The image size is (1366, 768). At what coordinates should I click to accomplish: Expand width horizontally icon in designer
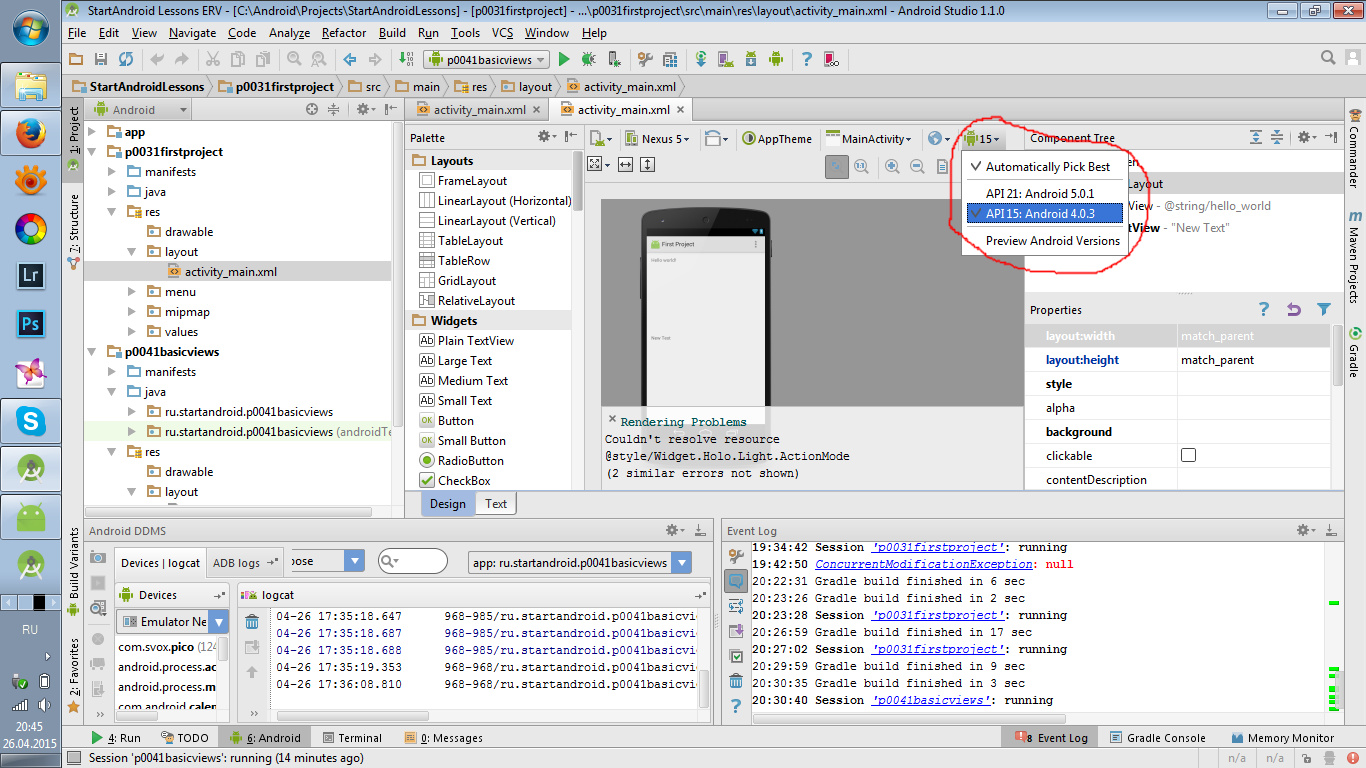[626, 164]
